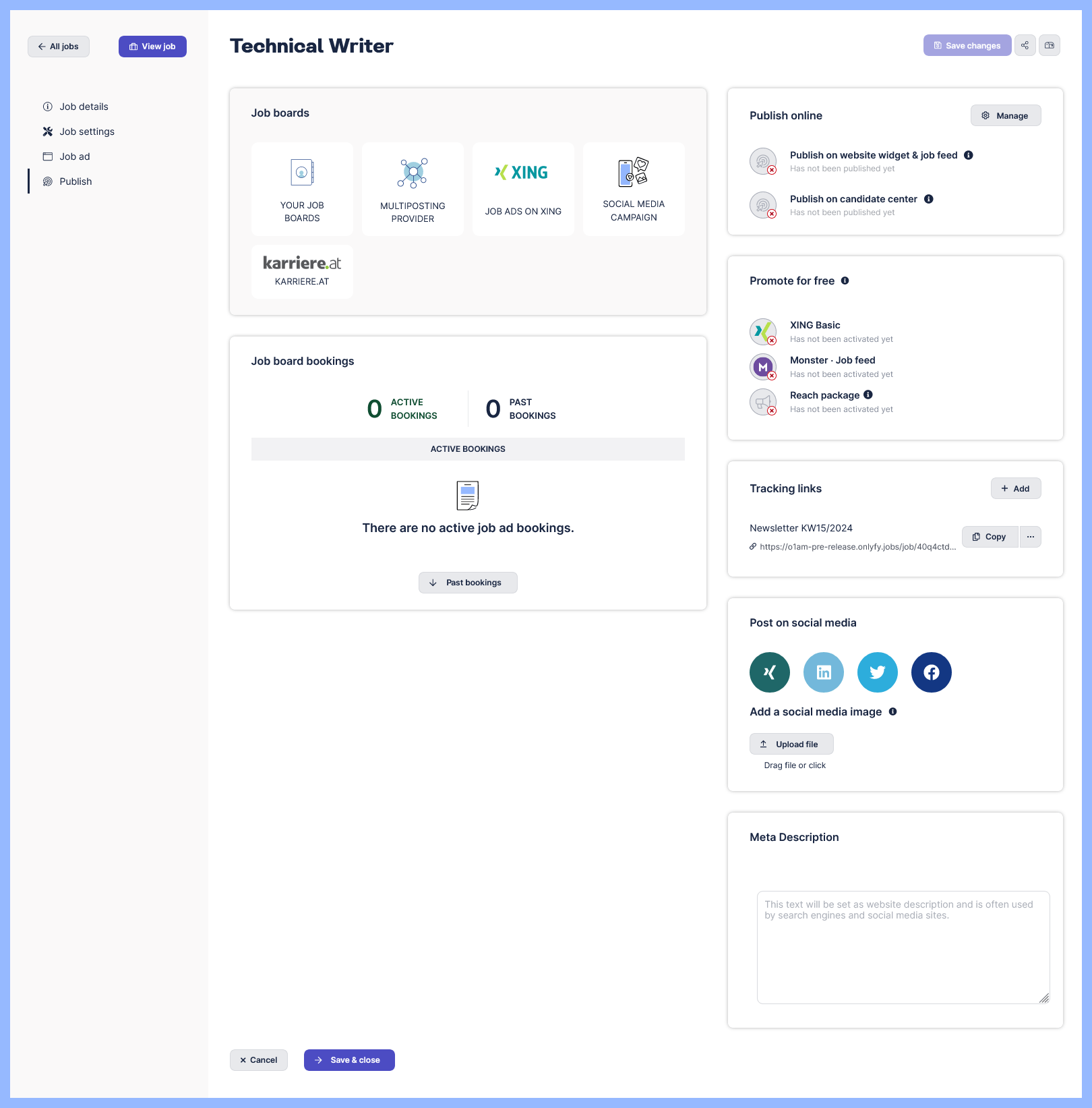1092x1108 pixels.
Task: Post job on Facebook social icon
Action: [x=931, y=672]
